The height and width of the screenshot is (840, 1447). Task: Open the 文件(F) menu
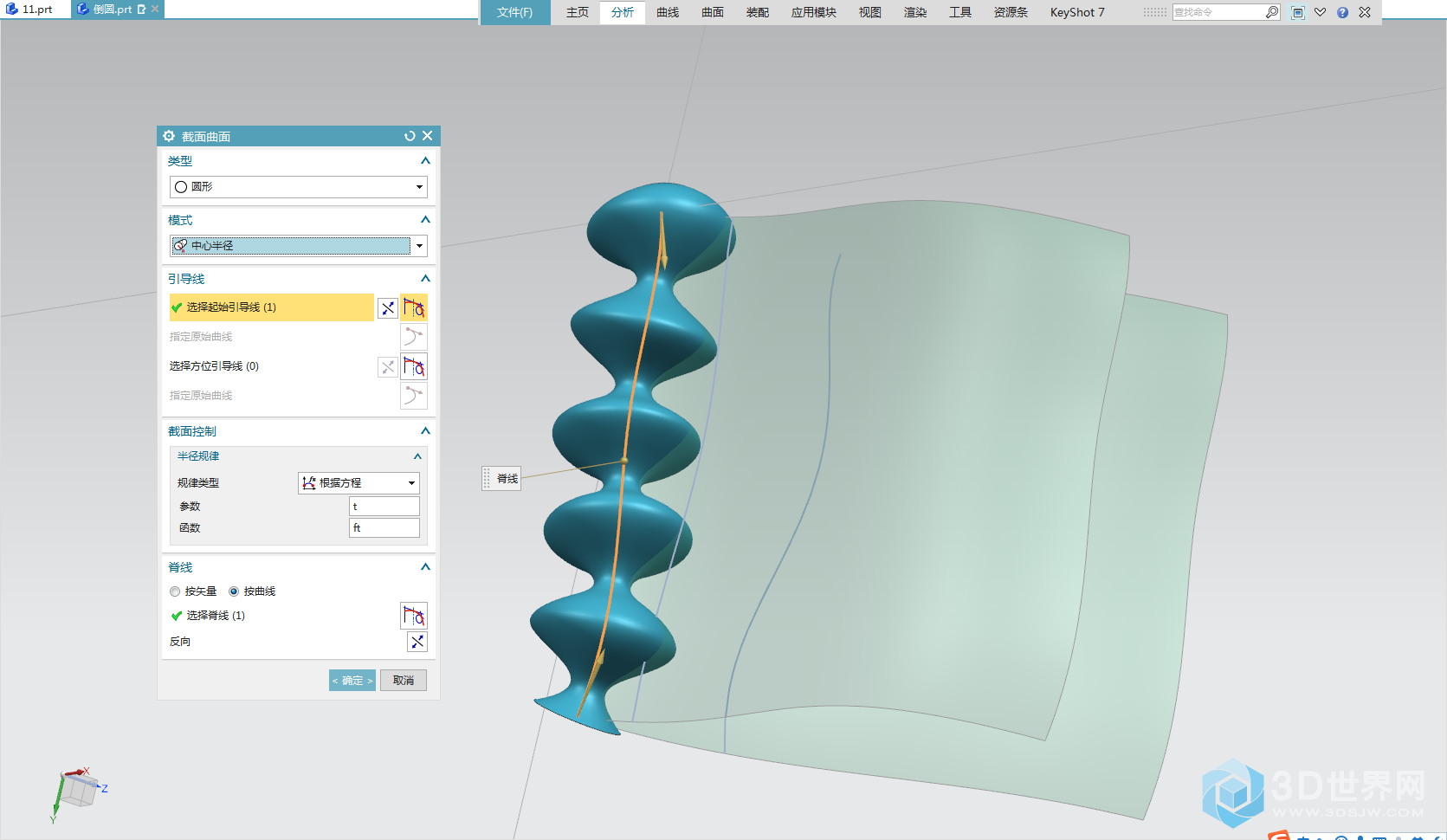point(515,12)
